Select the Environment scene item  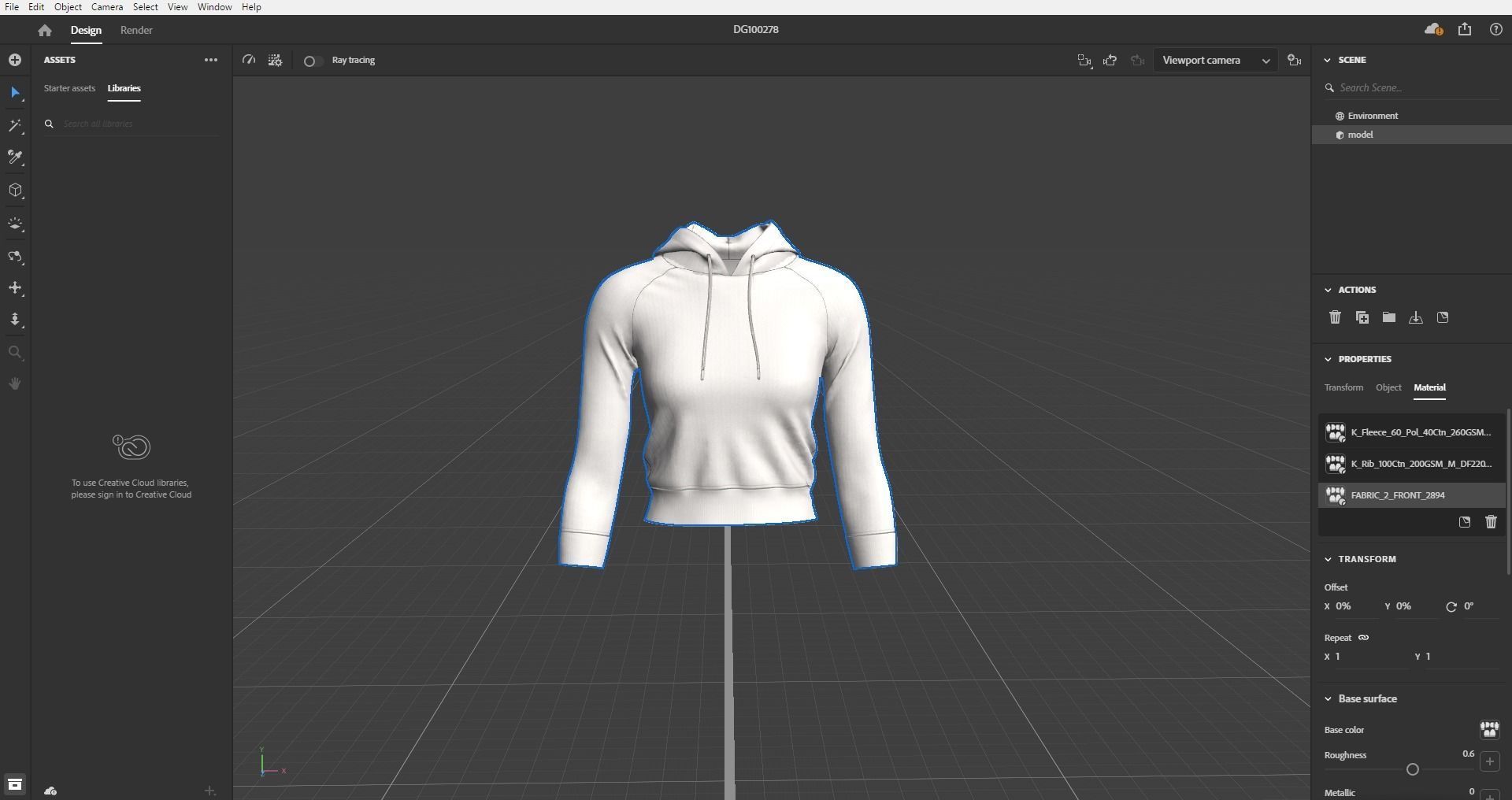1412,116
